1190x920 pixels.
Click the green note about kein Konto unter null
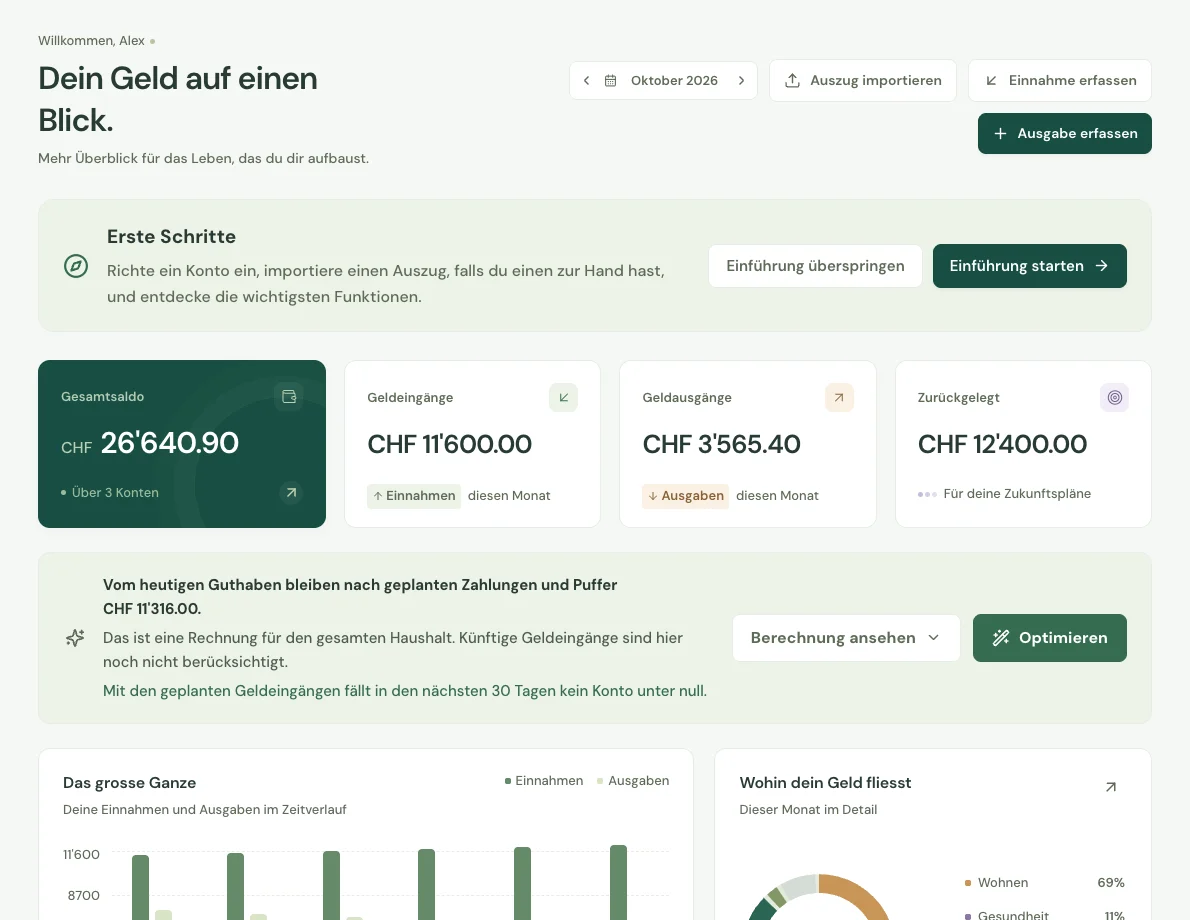[405, 691]
